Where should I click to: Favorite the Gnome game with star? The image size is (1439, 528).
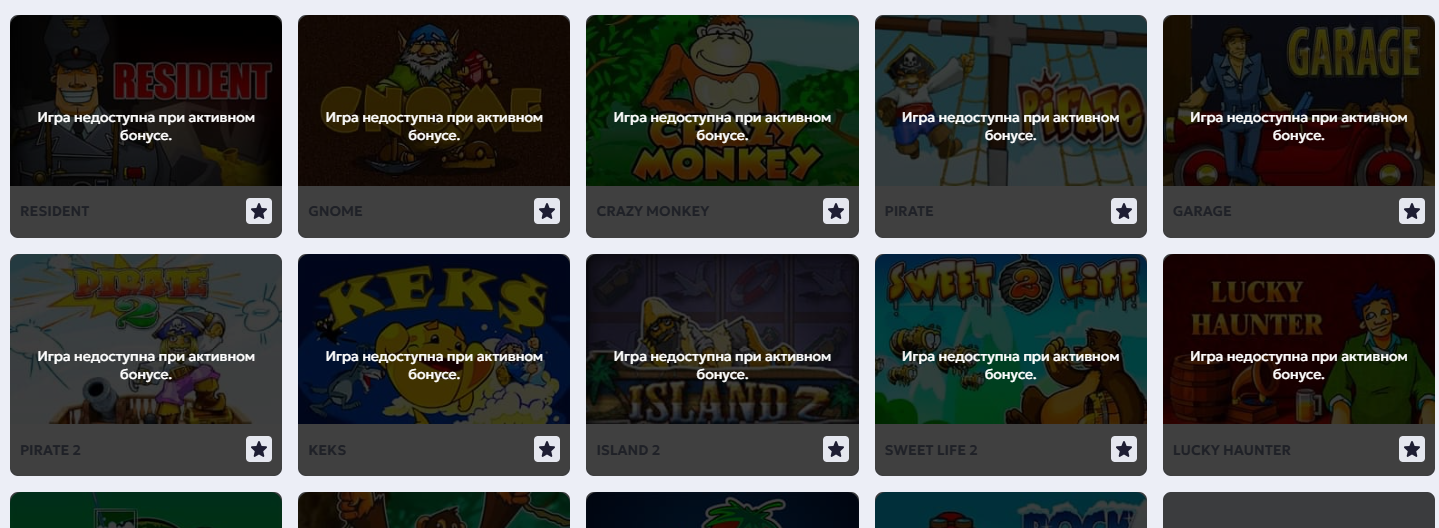tap(547, 211)
